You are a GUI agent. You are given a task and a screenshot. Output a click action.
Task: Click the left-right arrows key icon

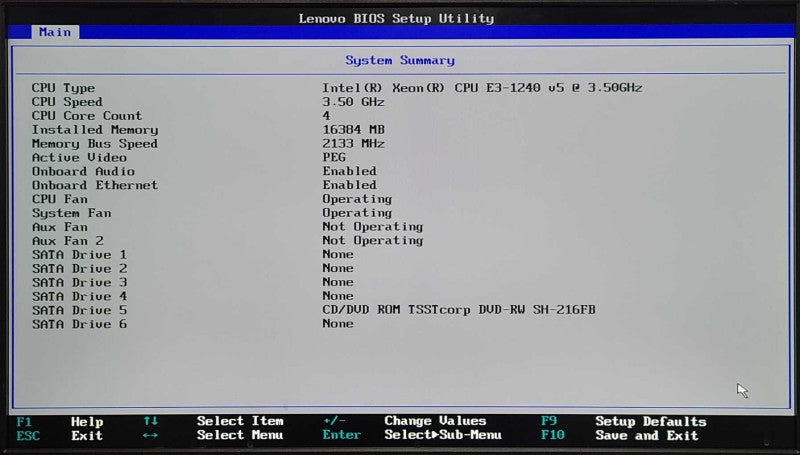point(150,435)
